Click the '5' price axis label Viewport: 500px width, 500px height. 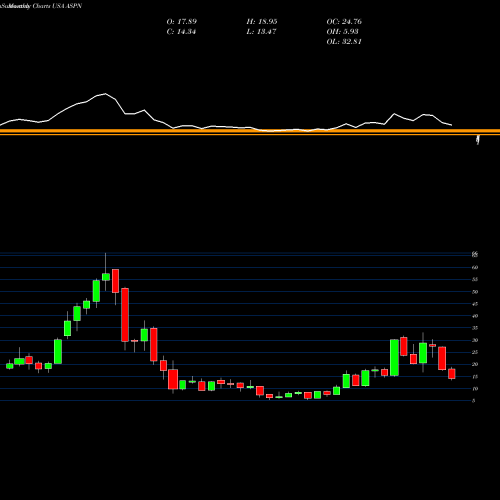coord(473,401)
